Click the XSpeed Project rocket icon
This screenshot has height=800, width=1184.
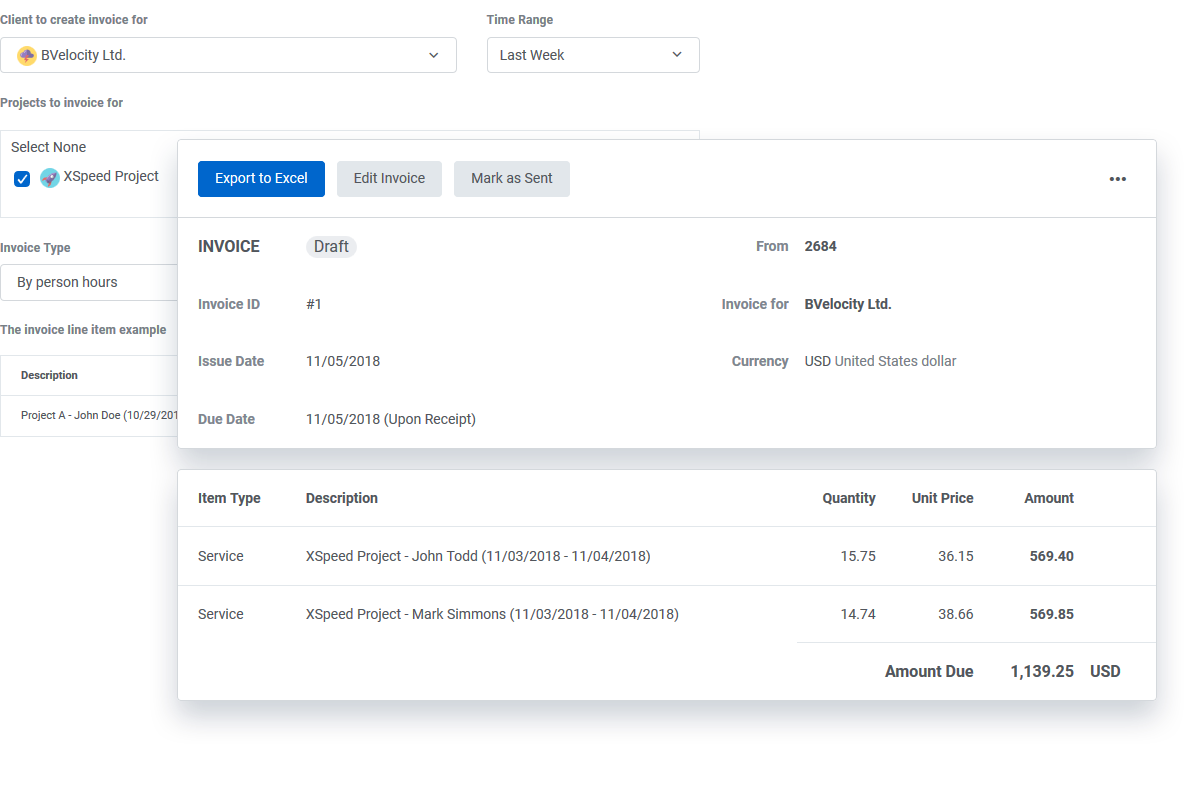(x=50, y=178)
